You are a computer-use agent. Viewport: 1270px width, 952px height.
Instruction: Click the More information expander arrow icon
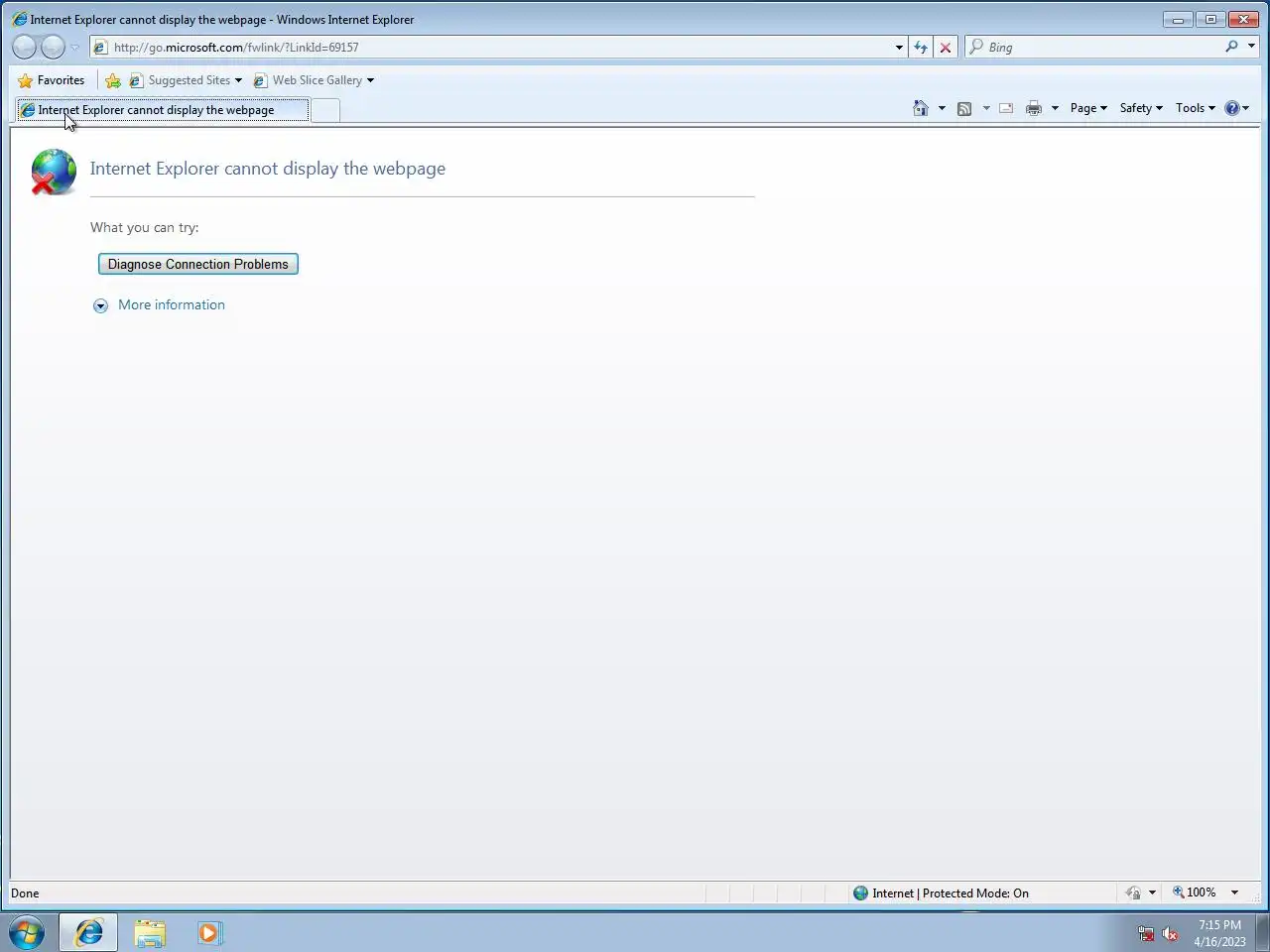click(x=100, y=305)
